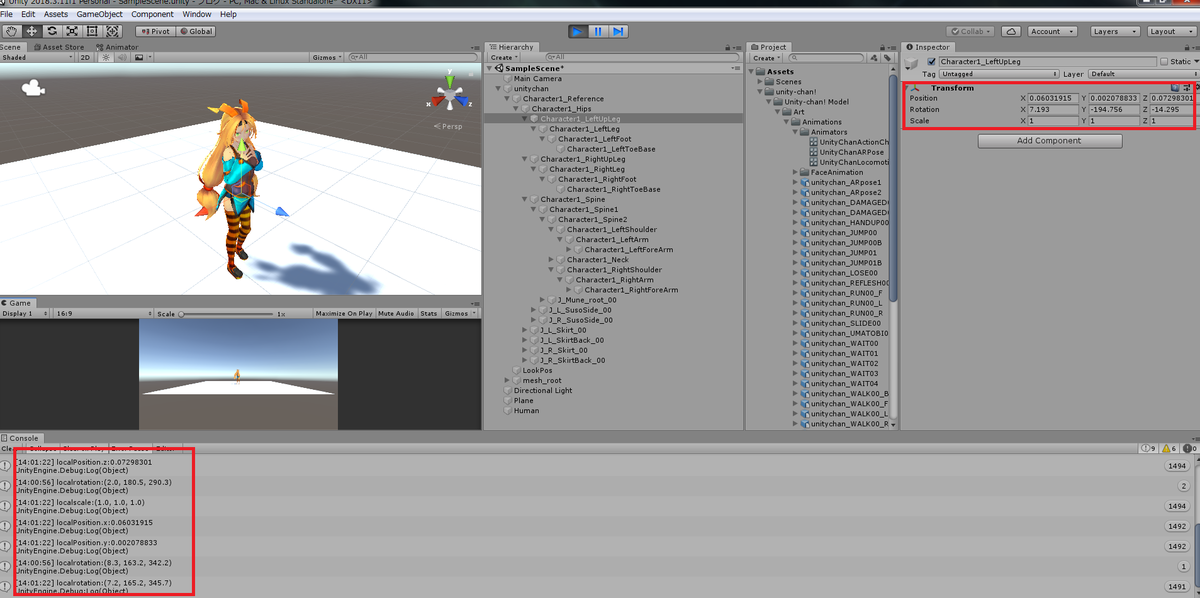Open the Component menu
The image size is (1200, 598).
[x=152, y=15]
